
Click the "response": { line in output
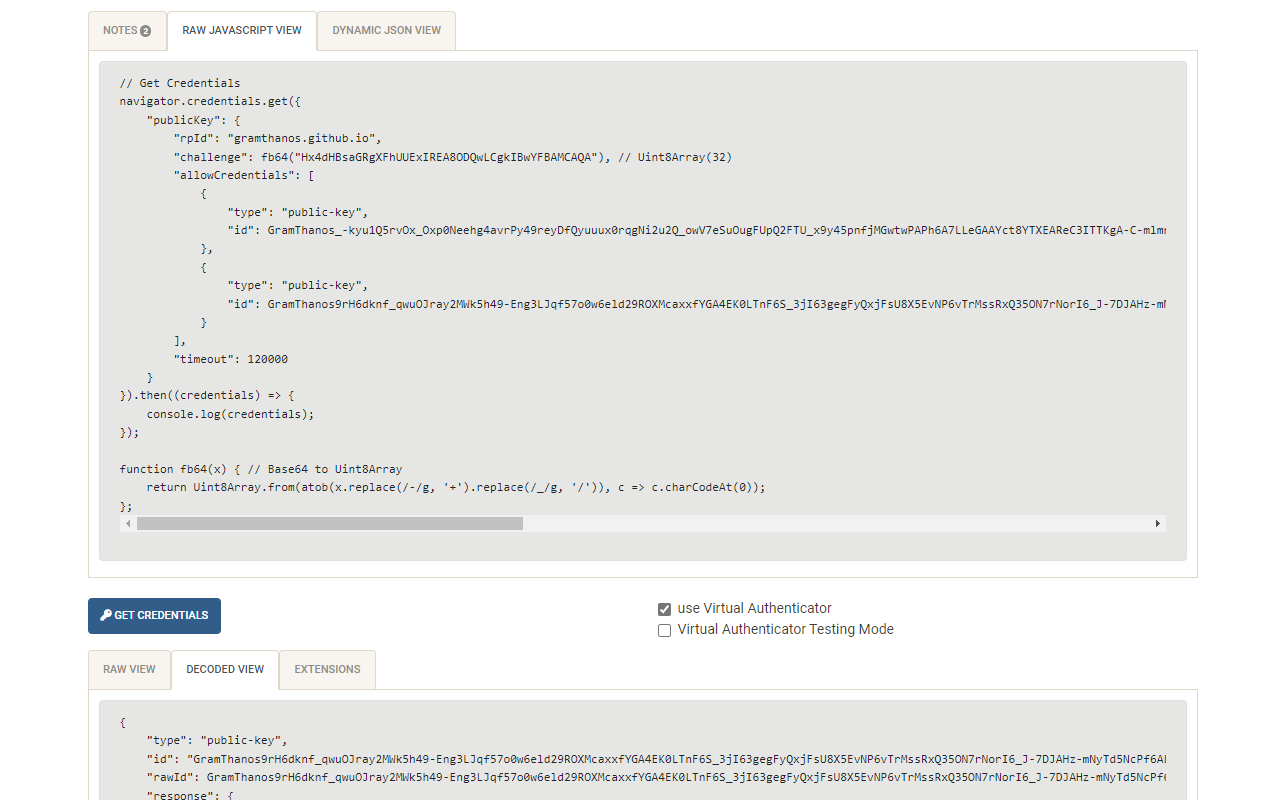click(190, 795)
